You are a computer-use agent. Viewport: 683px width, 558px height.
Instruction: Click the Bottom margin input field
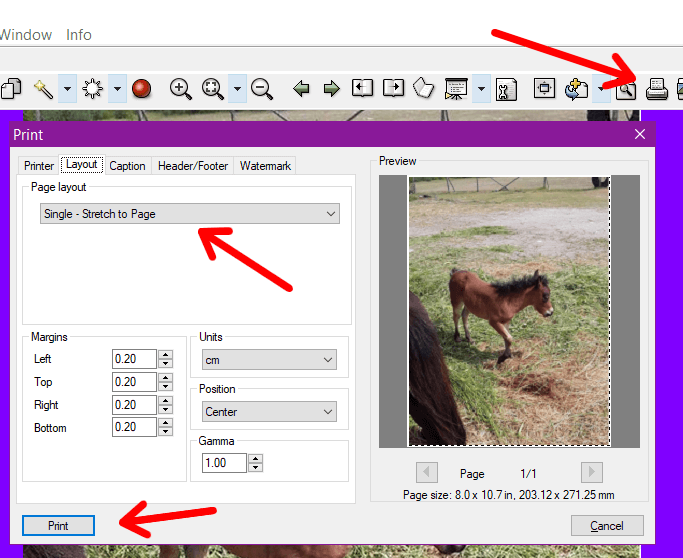134,427
